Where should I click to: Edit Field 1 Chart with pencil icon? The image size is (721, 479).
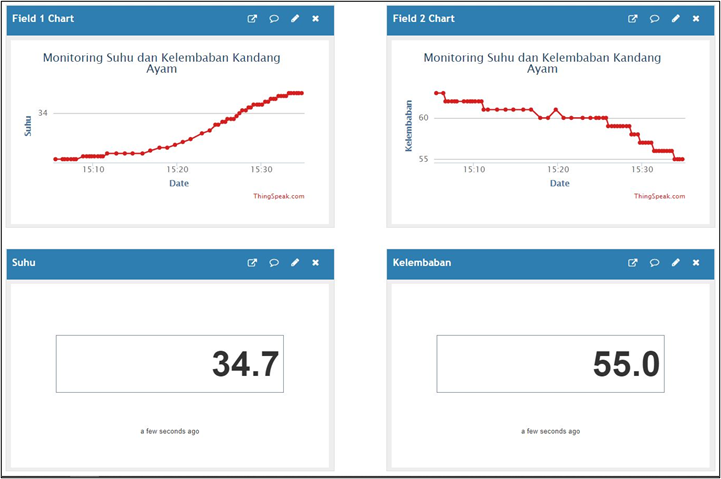click(295, 19)
